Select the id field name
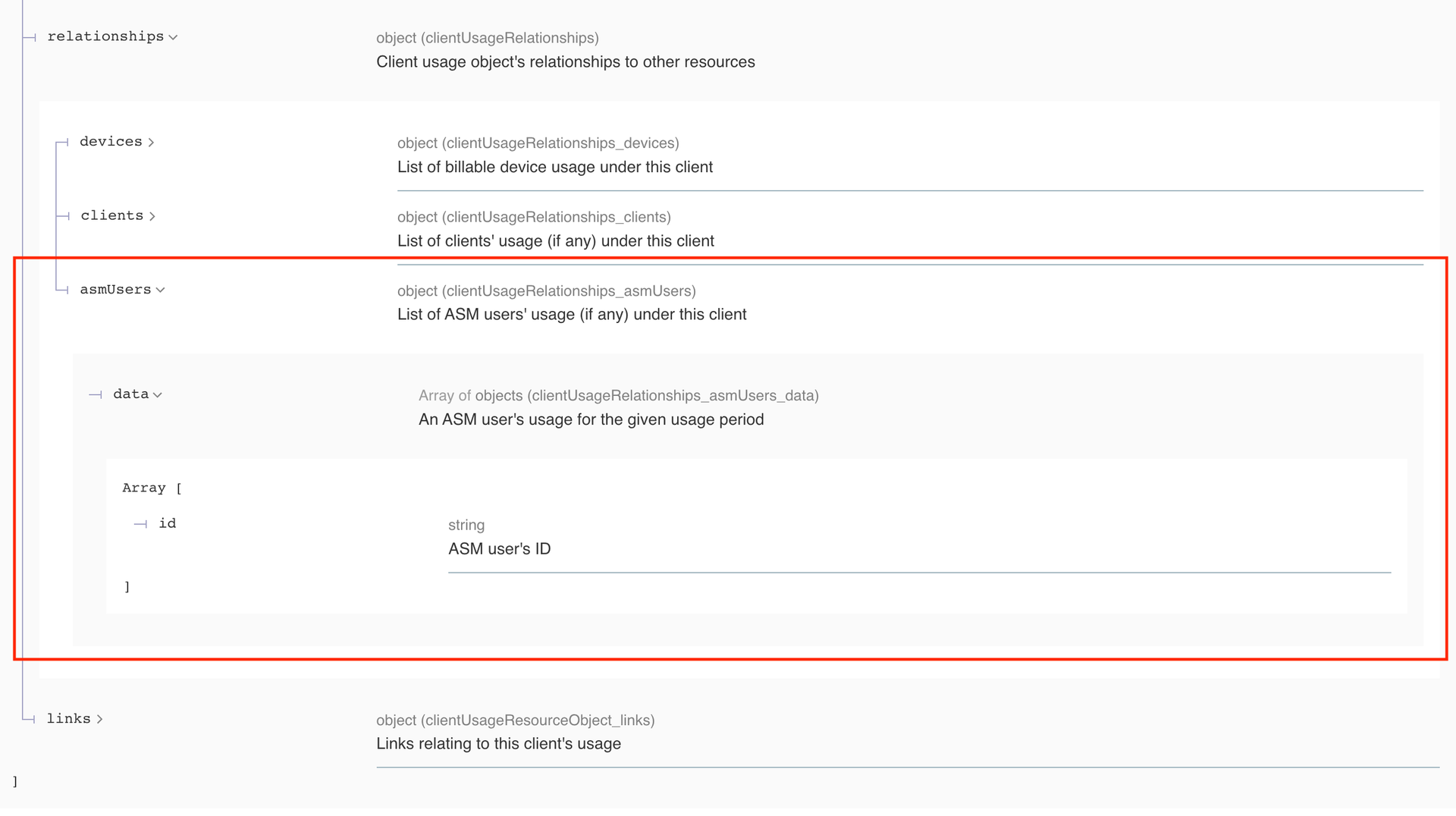This screenshot has height=816, width=1456. [168, 523]
